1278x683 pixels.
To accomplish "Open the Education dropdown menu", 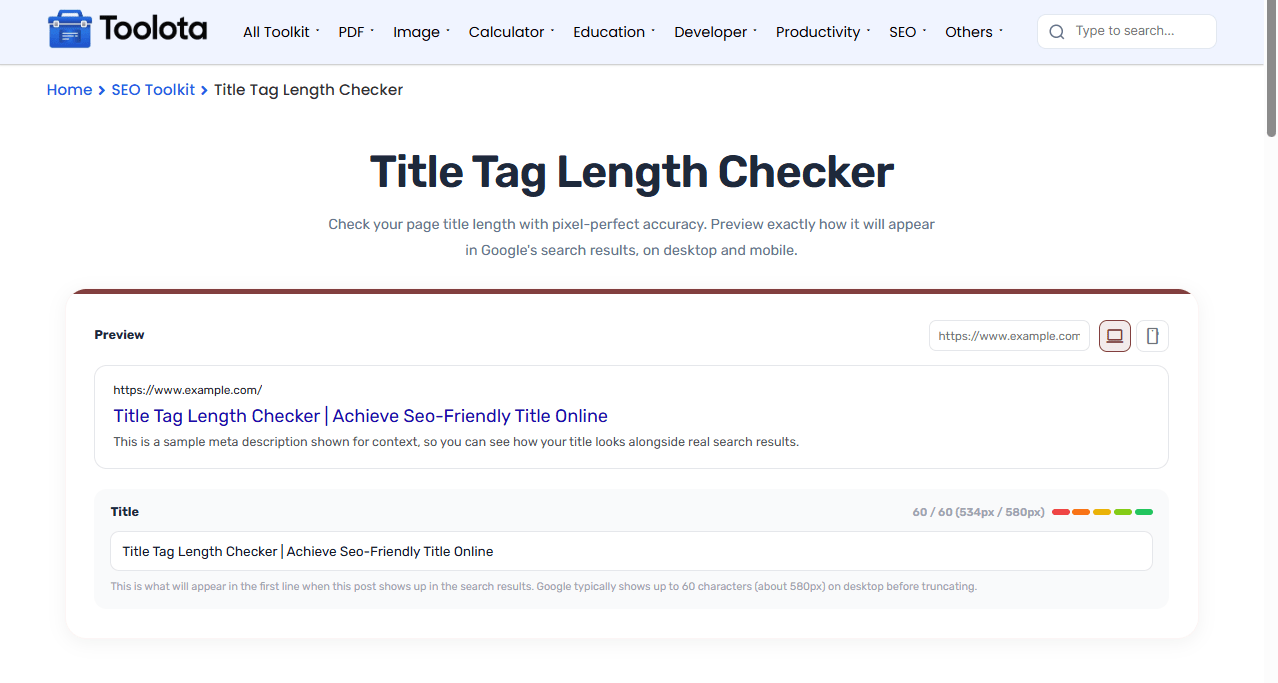I will [614, 32].
